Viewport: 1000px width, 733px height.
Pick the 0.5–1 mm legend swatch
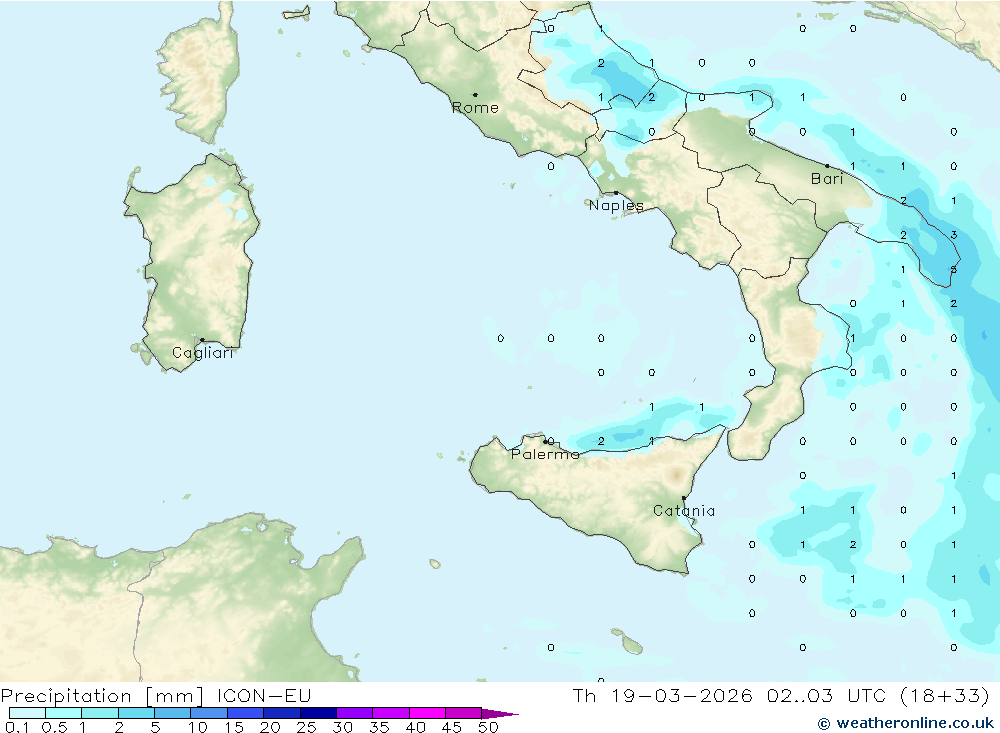click(x=64, y=713)
